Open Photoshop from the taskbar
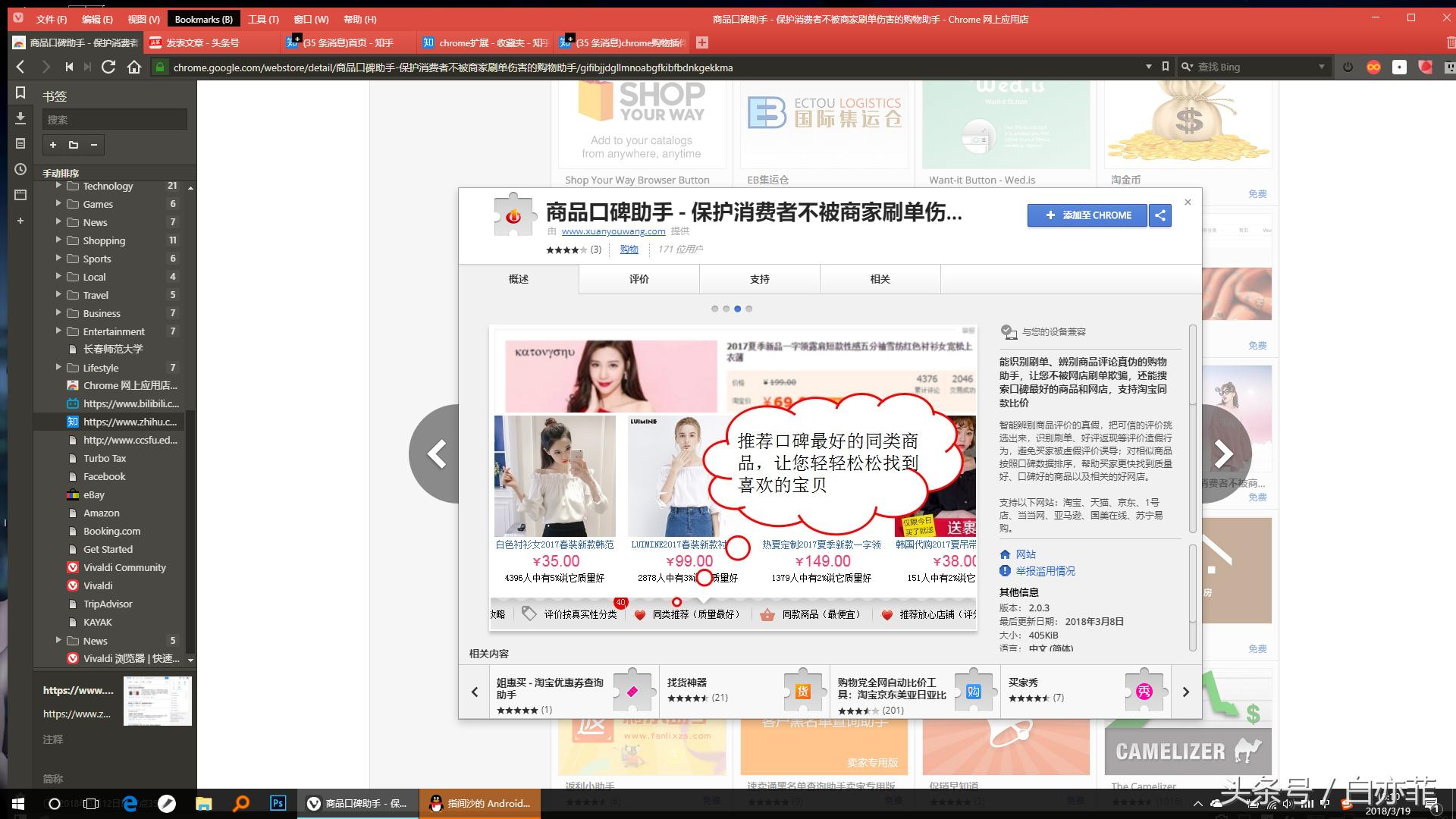The height and width of the screenshot is (819, 1456). (278, 803)
